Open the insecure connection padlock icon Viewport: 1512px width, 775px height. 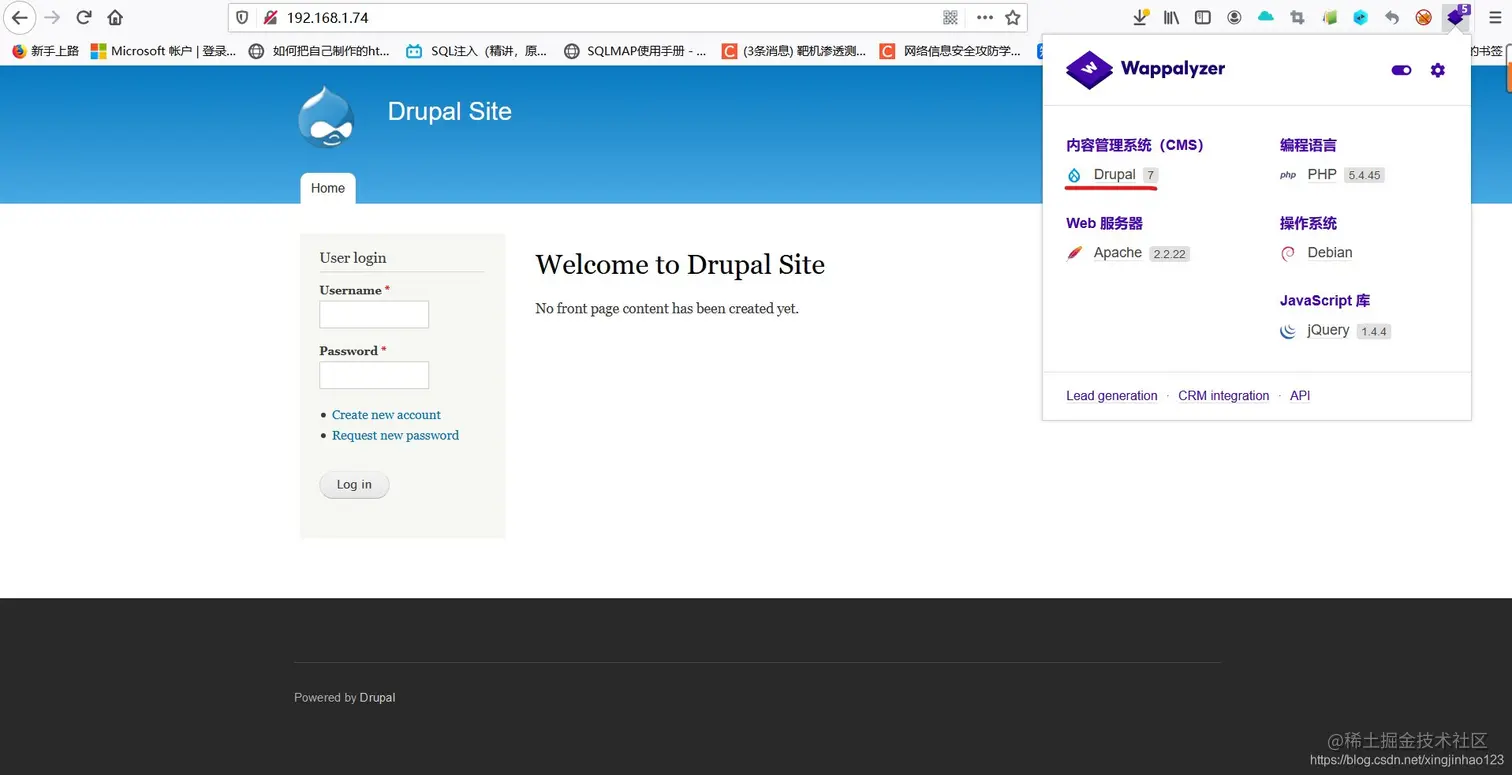click(x=269, y=18)
